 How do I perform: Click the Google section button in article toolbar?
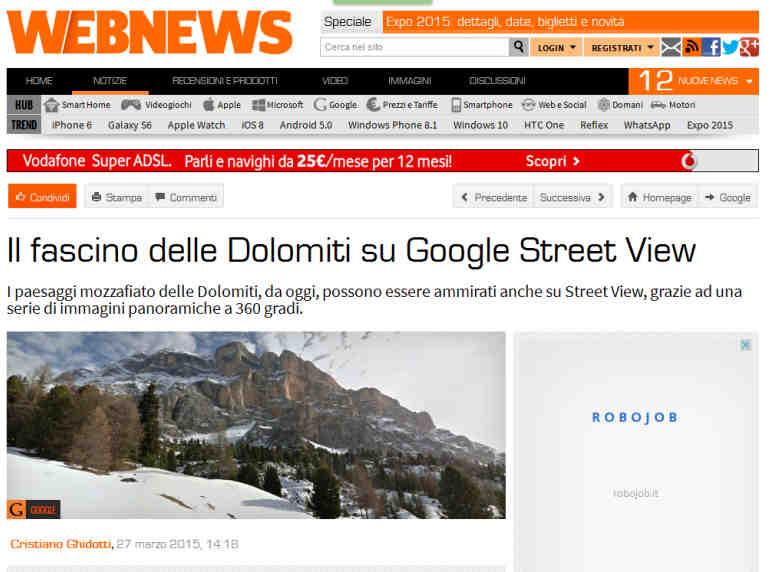728,197
